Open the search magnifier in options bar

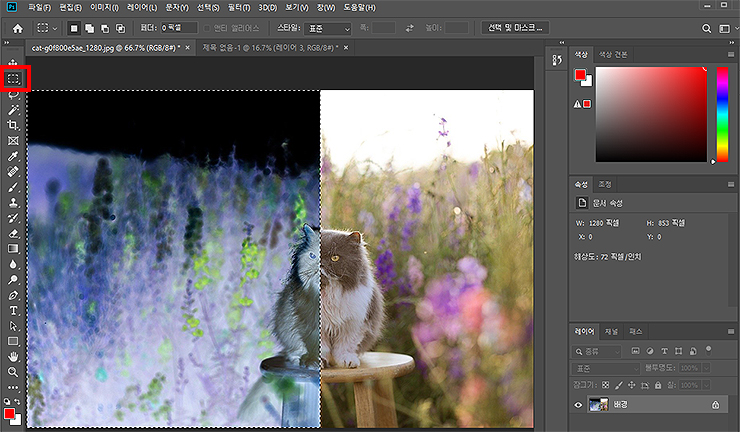point(706,28)
